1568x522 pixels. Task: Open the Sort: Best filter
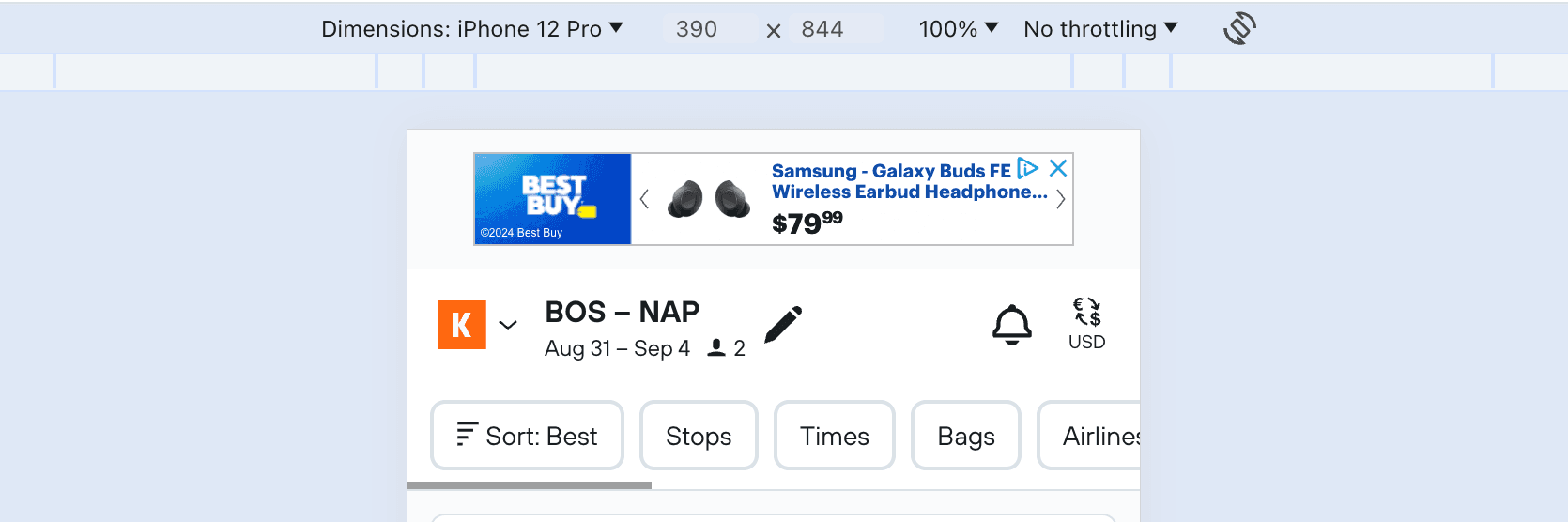tap(527, 436)
